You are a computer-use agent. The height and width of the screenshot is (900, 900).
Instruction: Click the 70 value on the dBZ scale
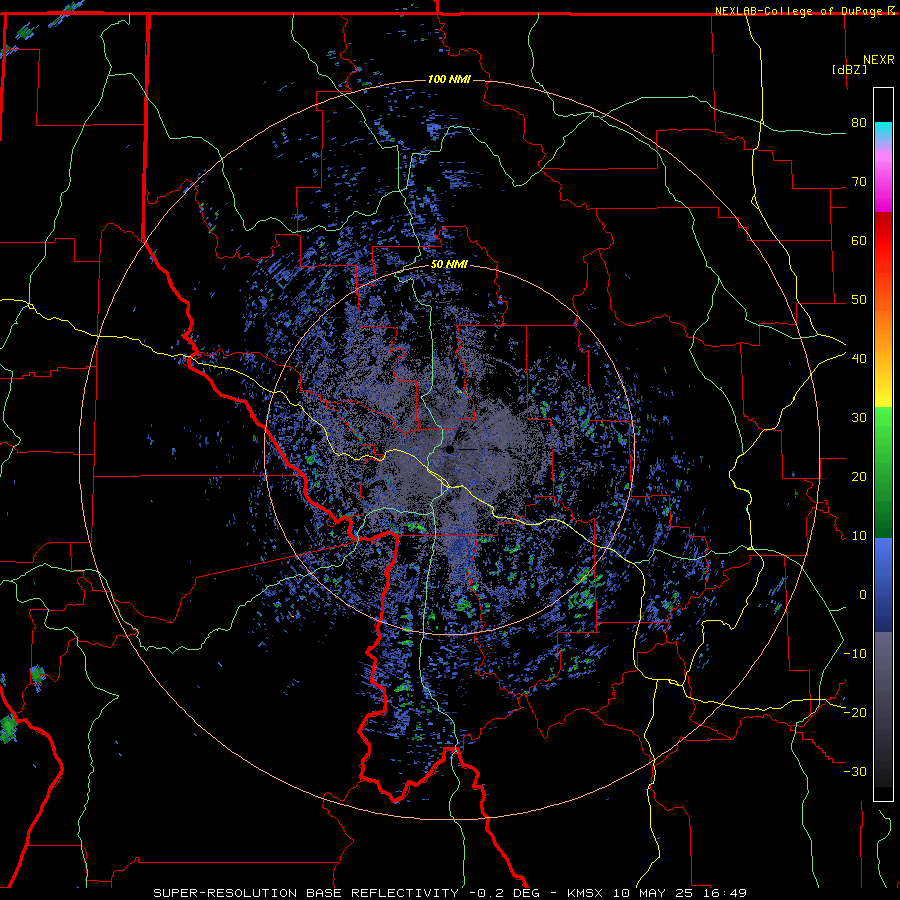point(859,182)
